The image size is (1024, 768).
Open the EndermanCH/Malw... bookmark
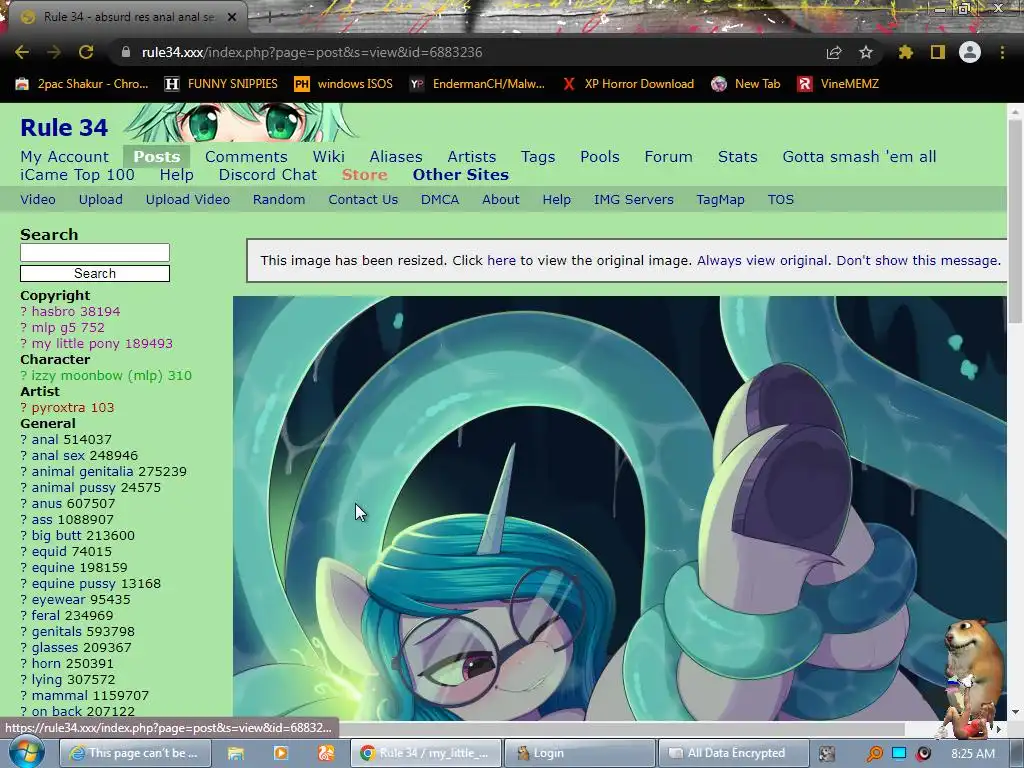pyautogui.click(x=477, y=84)
